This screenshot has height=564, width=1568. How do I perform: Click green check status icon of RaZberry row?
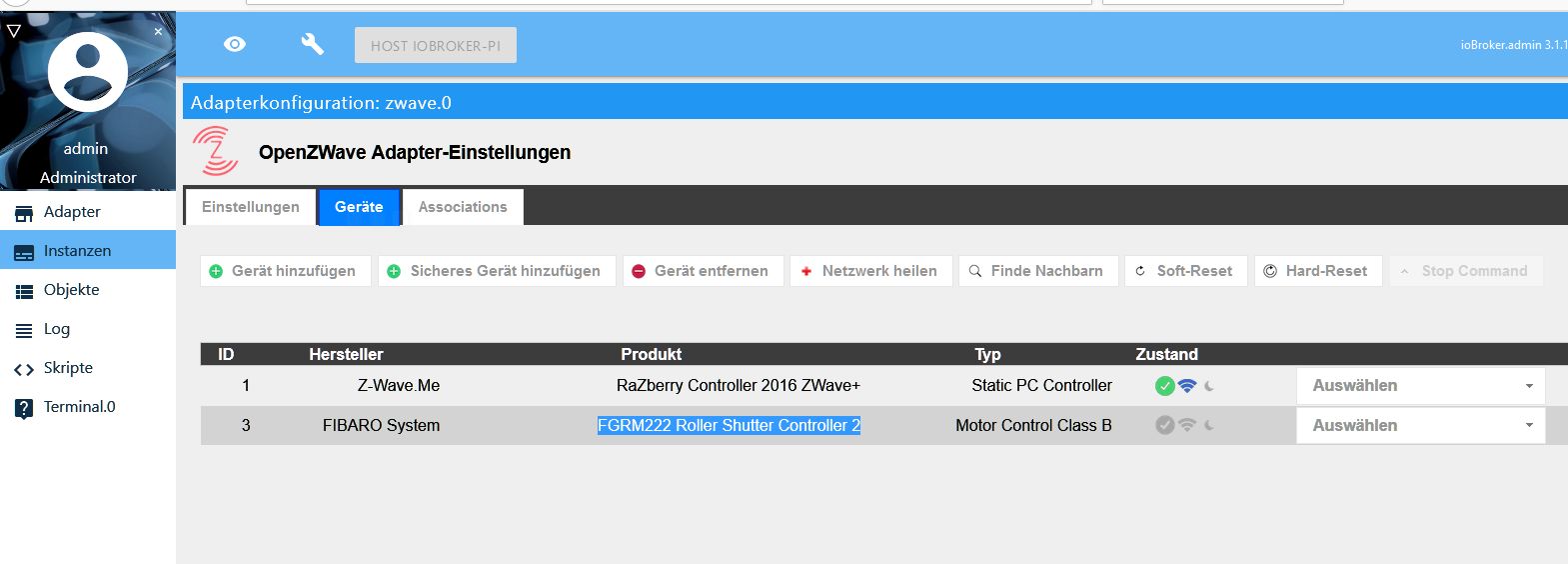point(1164,386)
